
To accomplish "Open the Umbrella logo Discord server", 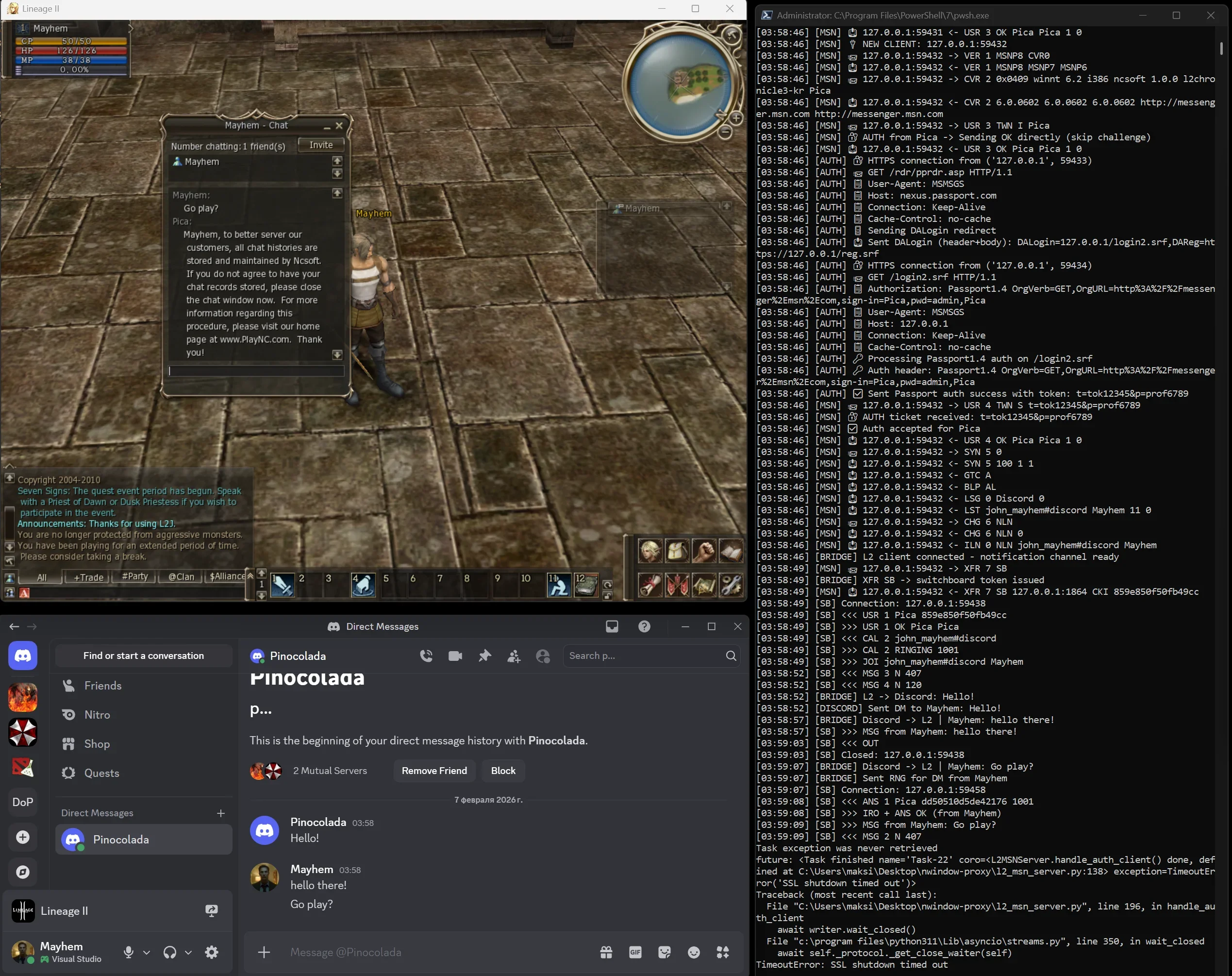I will coord(23,733).
